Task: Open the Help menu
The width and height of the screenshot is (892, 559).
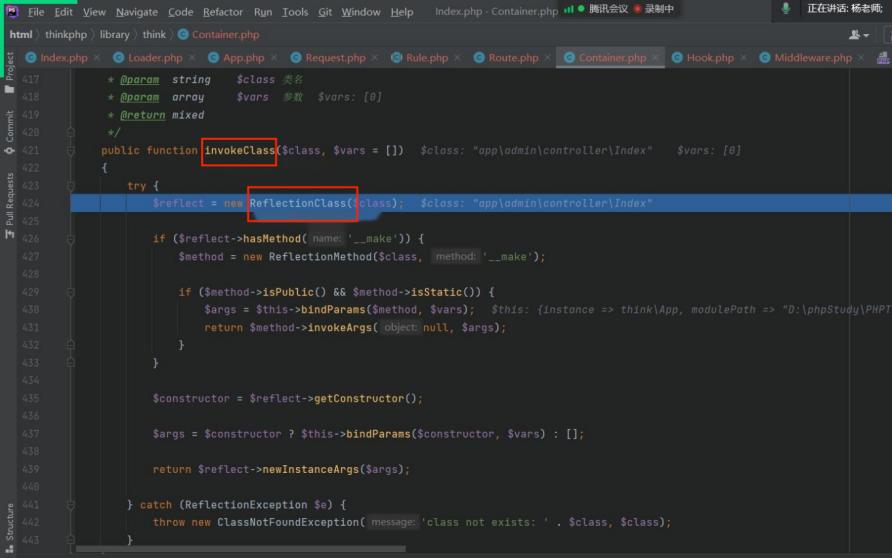Action: [x=402, y=12]
